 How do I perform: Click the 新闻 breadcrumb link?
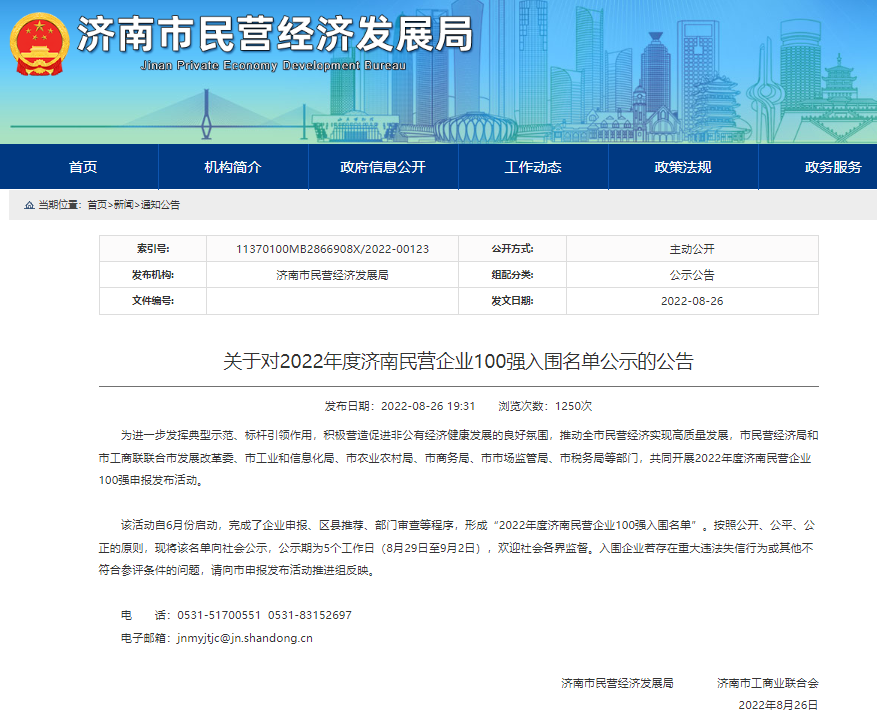point(123,205)
